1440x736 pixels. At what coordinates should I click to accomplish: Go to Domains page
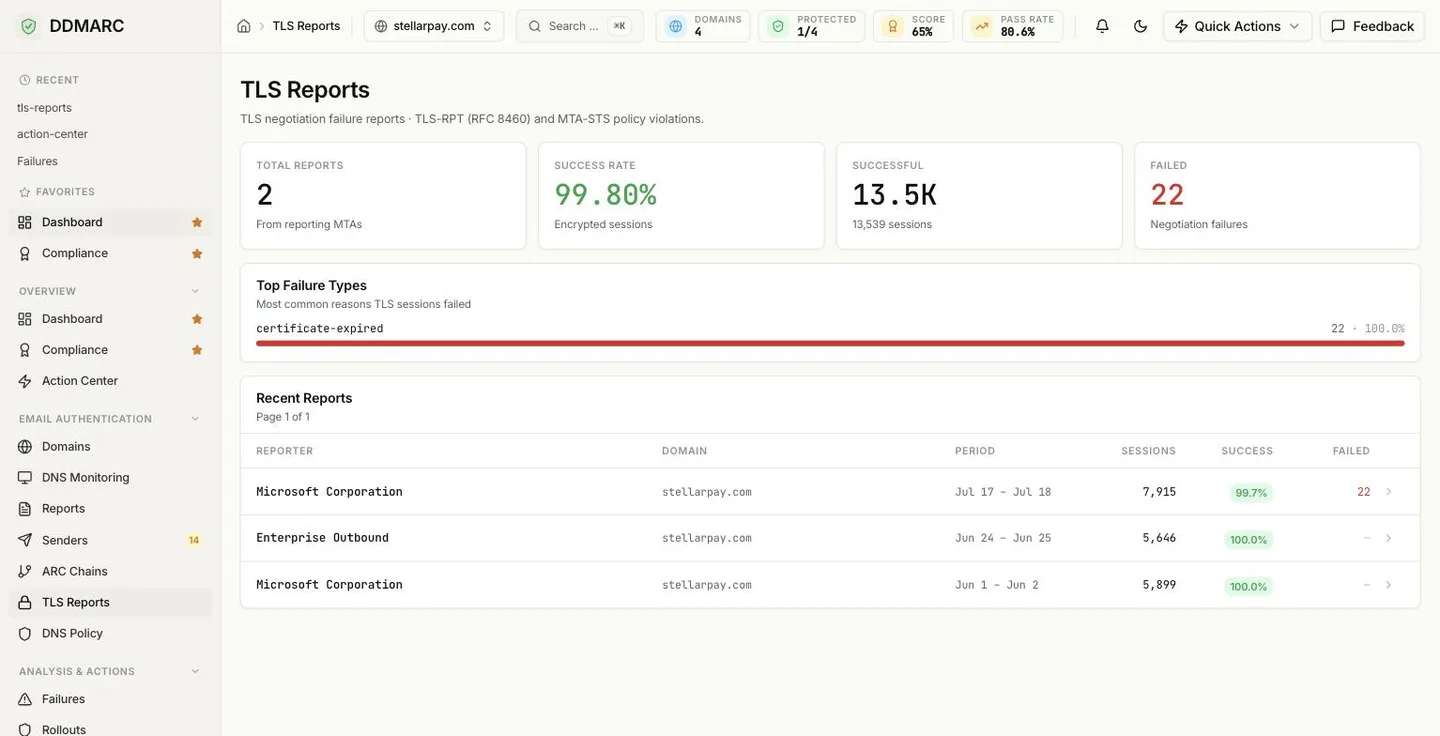coord(110,447)
